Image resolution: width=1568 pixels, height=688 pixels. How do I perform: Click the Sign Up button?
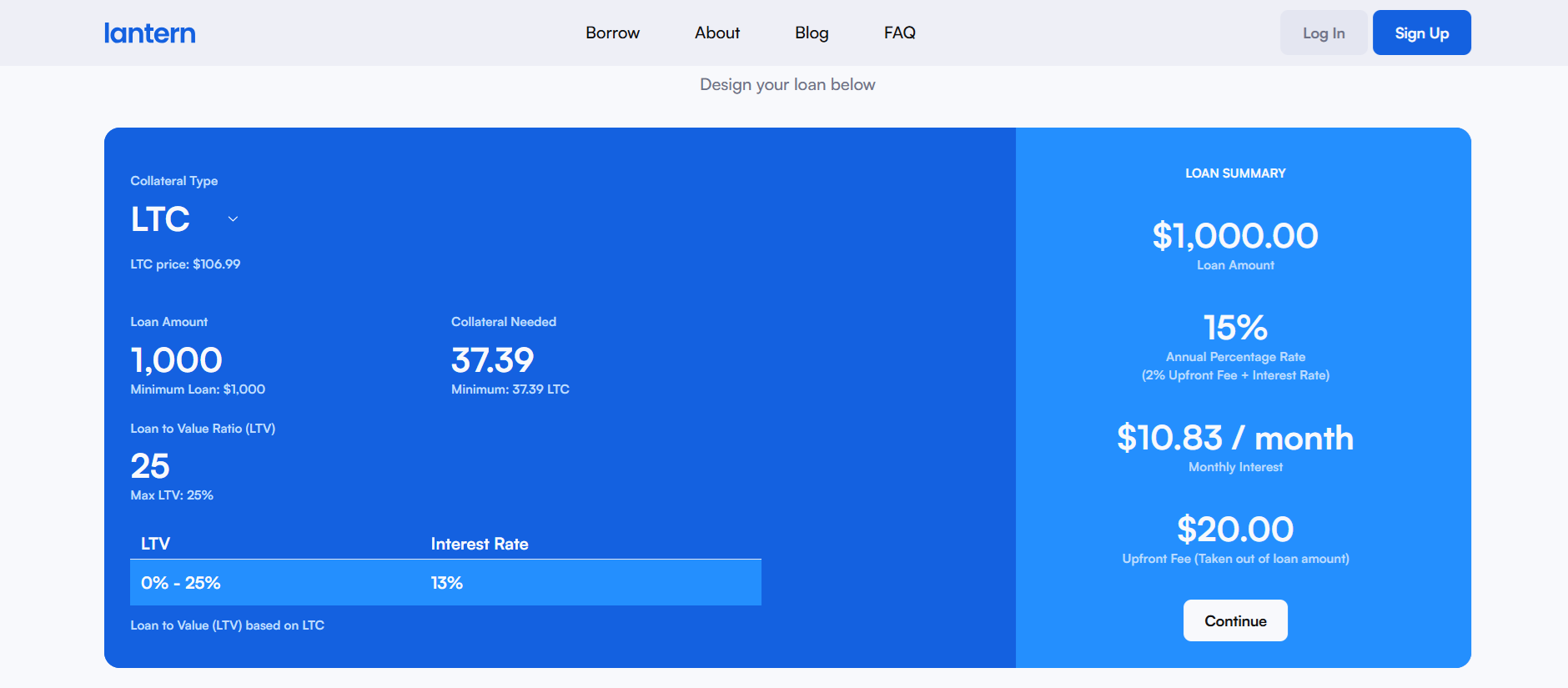[1422, 33]
